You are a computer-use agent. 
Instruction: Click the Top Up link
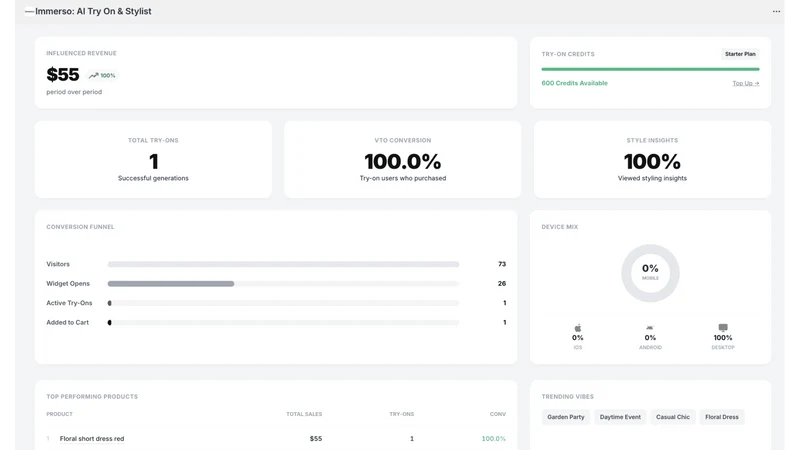(745, 83)
